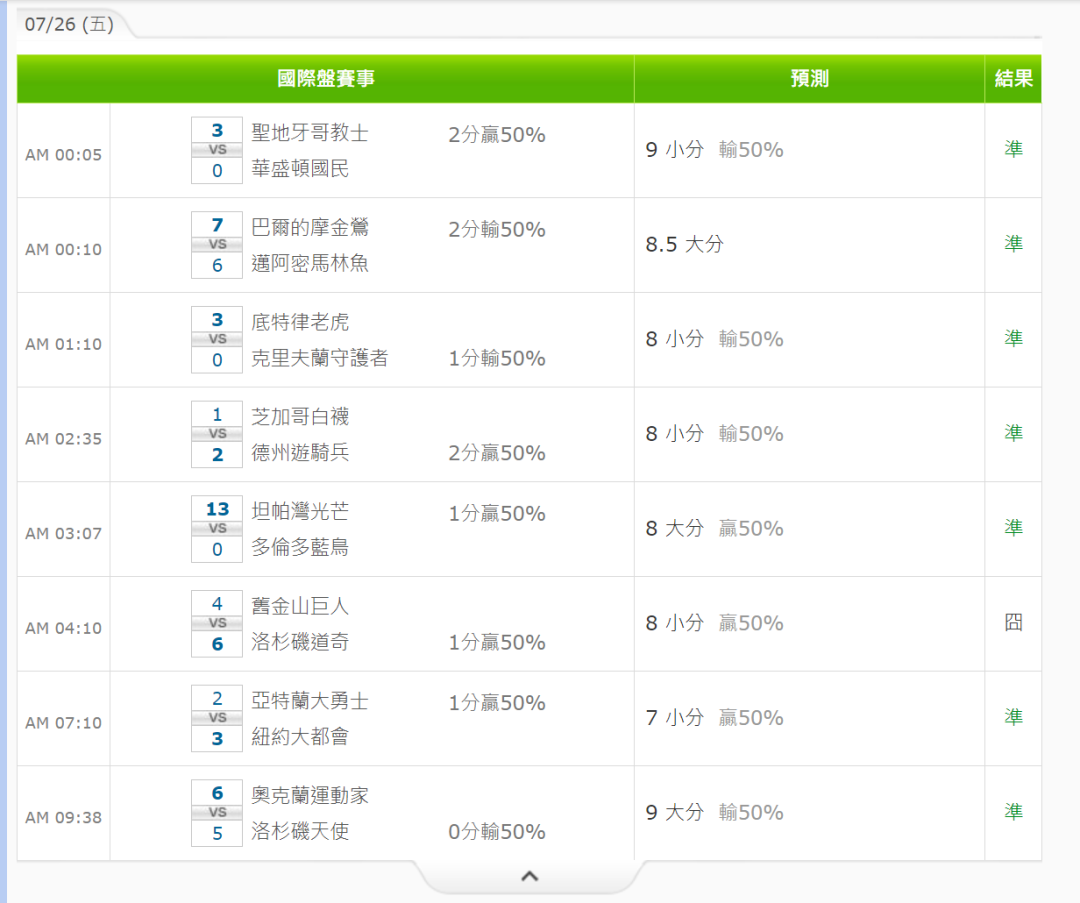The width and height of the screenshot is (1080, 903).
Task: Click the AM 04:10 game time
Action: [x=63, y=628]
